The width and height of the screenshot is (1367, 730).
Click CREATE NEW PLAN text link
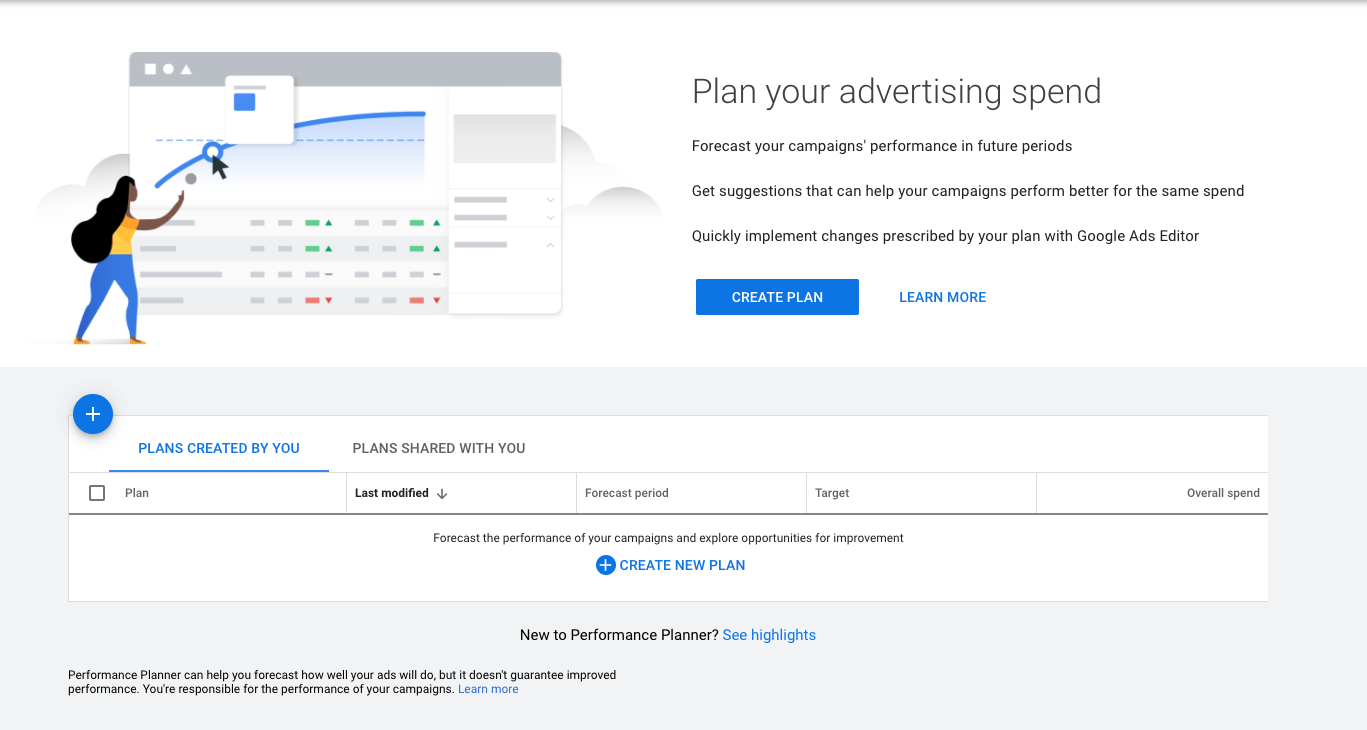click(x=682, y=565)
